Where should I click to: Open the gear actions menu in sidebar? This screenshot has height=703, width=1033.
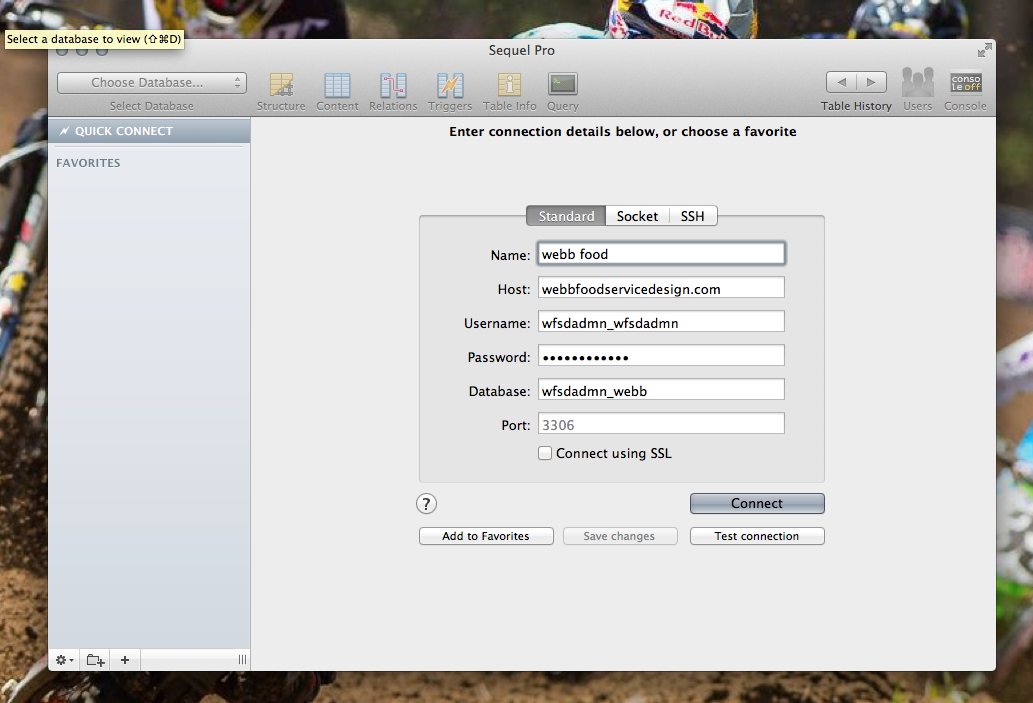(x=64, y=660)
